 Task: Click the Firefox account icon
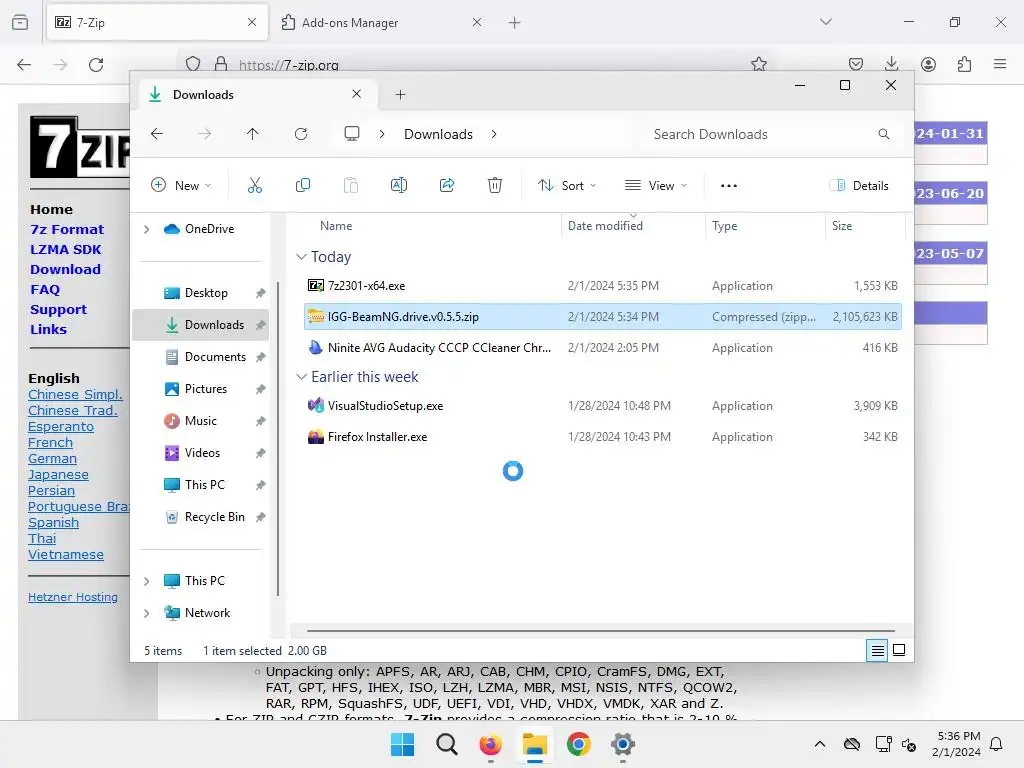pos(928,64)
